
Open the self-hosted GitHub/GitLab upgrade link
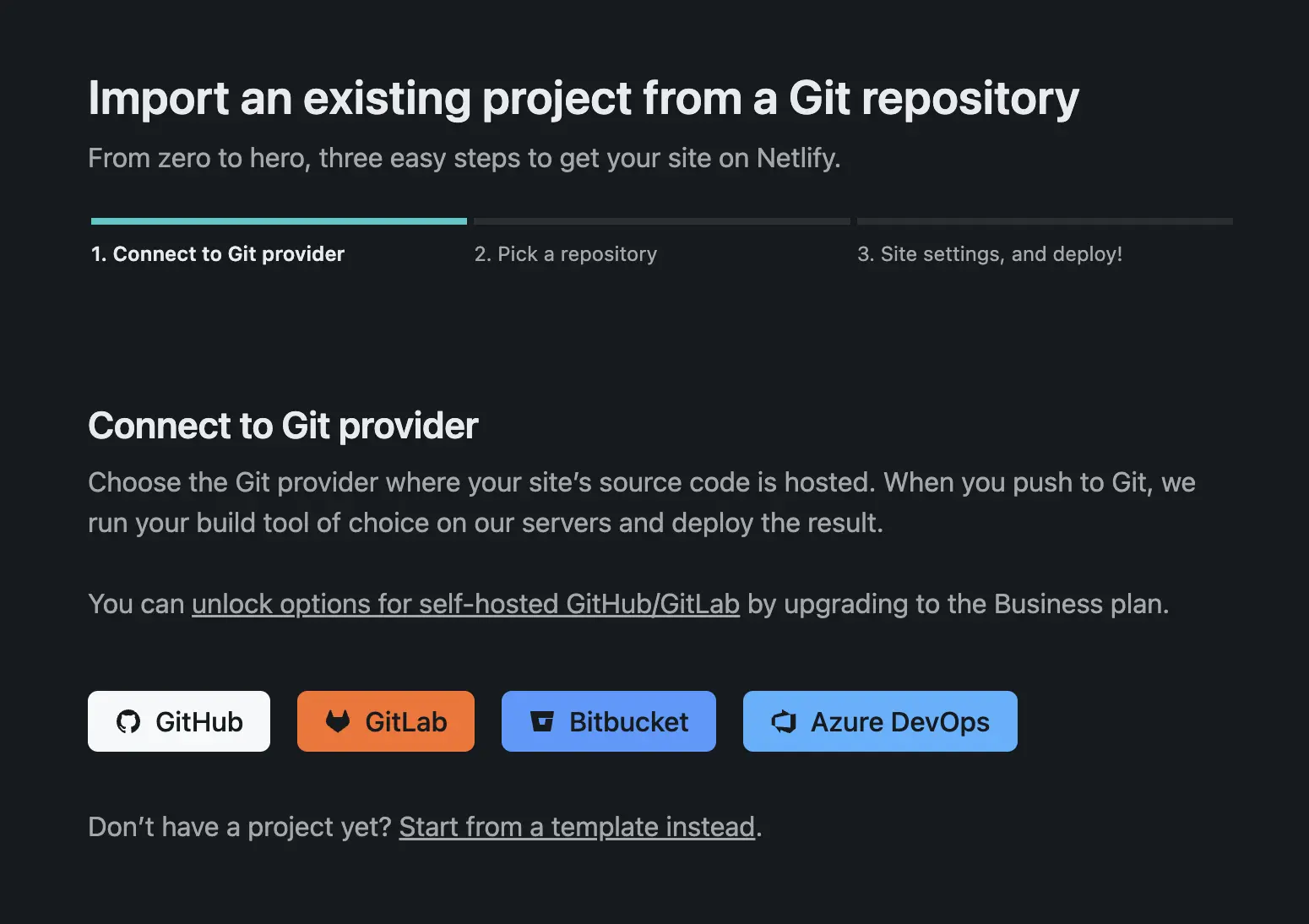pyautogui.click(x=465, y=604)
